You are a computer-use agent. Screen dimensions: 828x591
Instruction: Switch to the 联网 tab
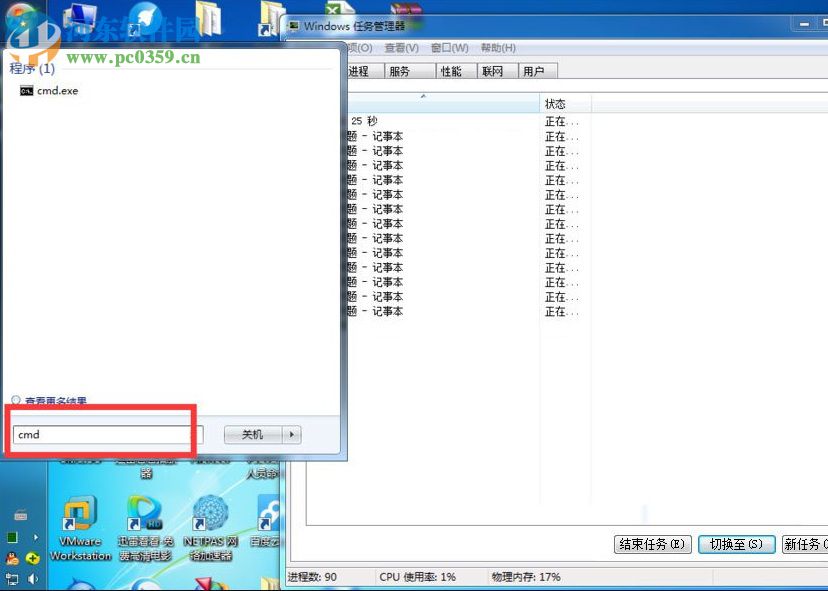point(491,70)
